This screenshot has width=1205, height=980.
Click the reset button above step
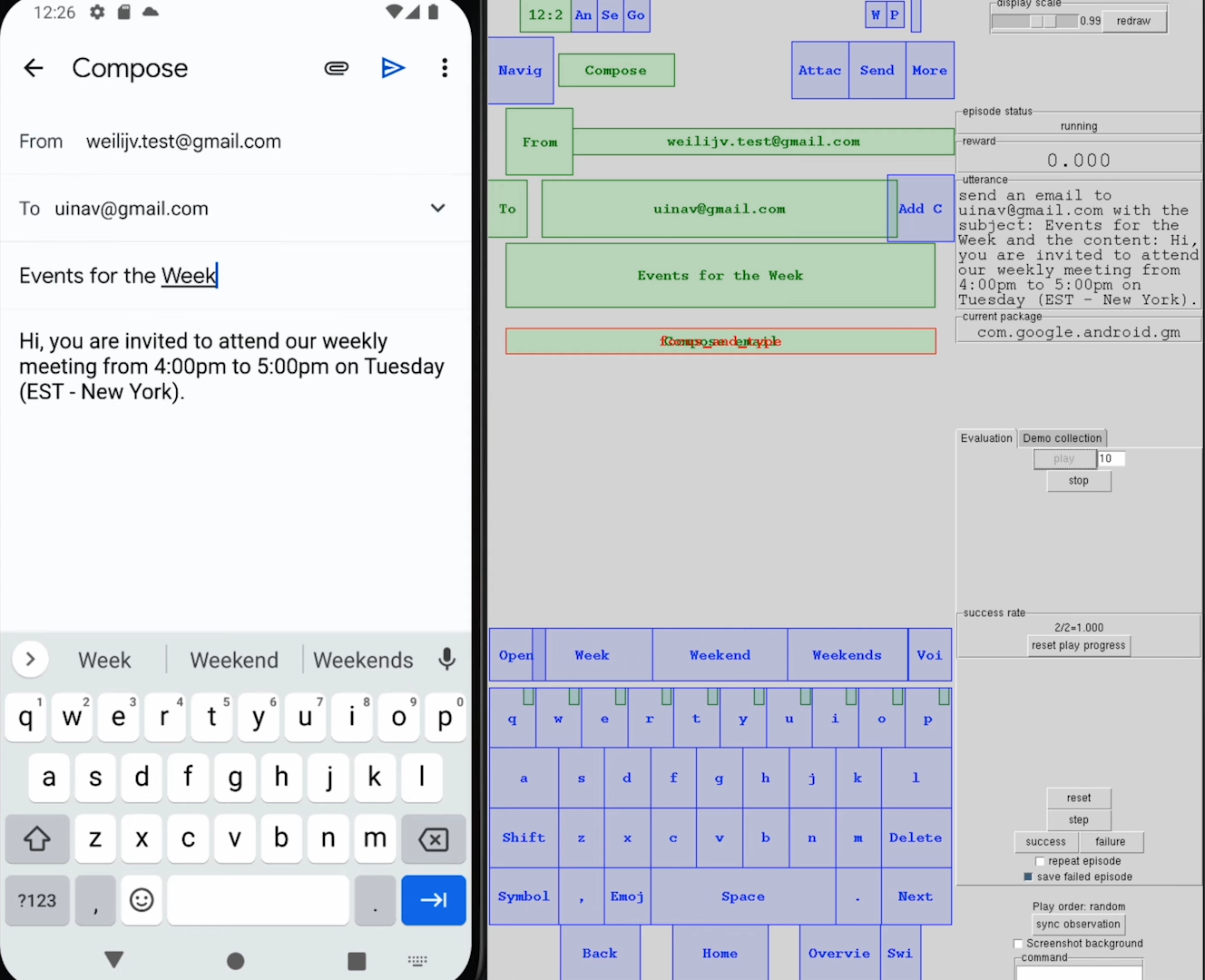tap(1079, 799)
